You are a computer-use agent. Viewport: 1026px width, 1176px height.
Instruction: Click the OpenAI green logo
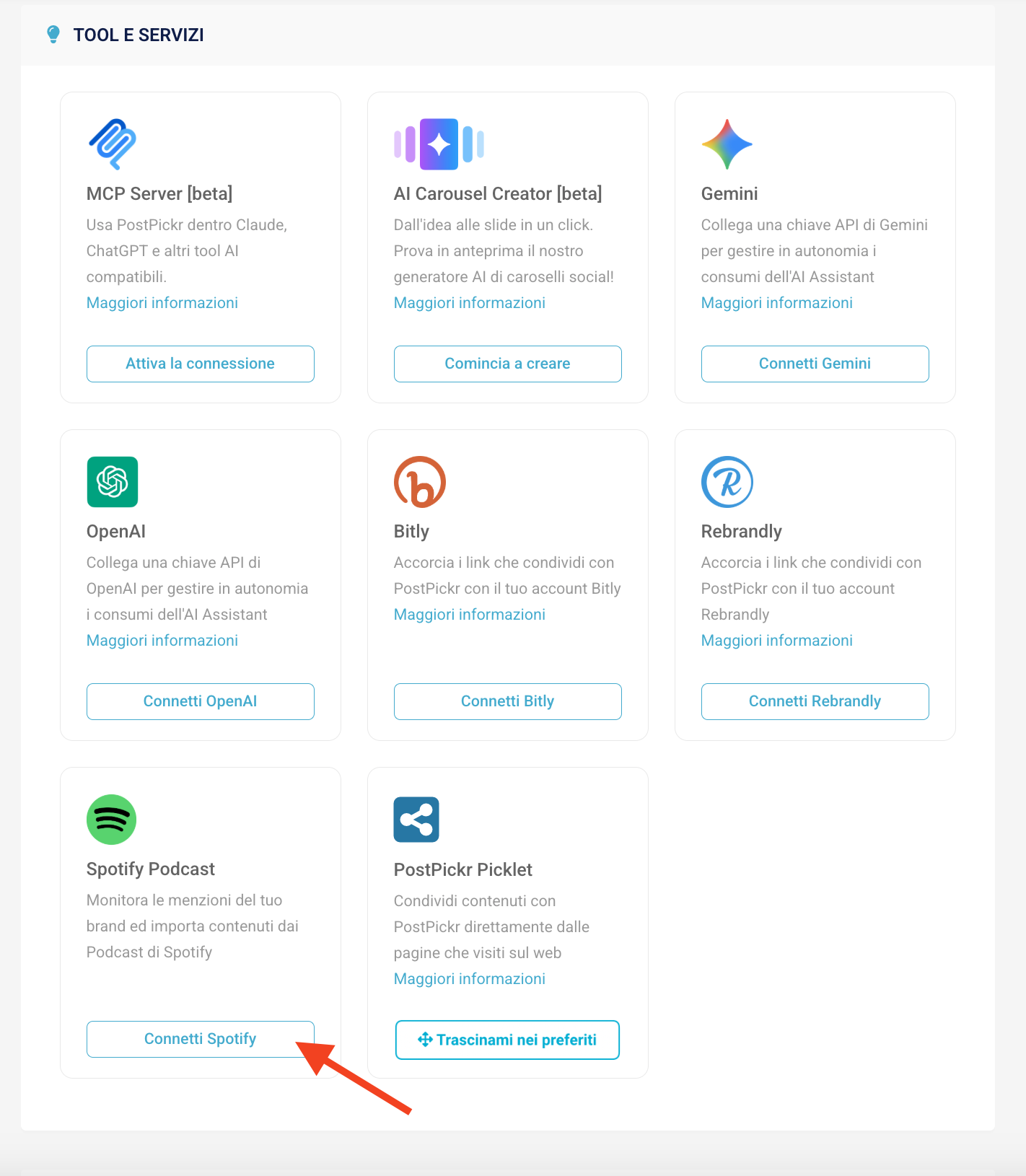click(x=113, y=482)
